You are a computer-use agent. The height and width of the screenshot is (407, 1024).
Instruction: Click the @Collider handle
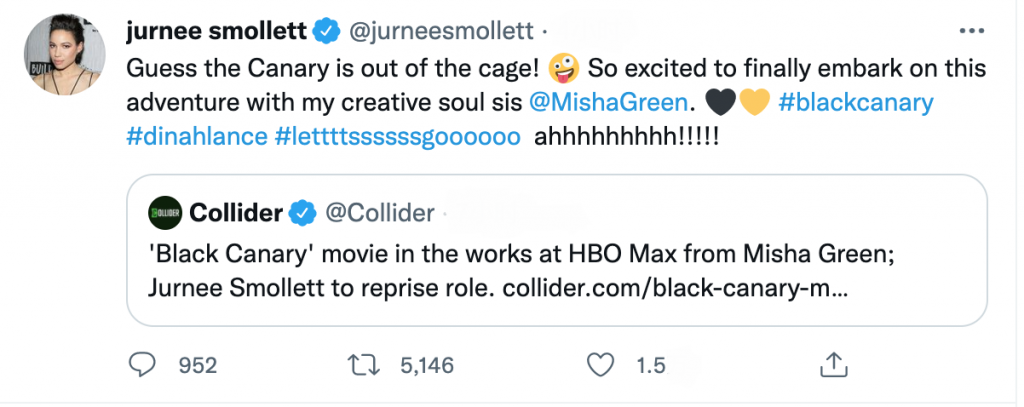click(380, 212)
